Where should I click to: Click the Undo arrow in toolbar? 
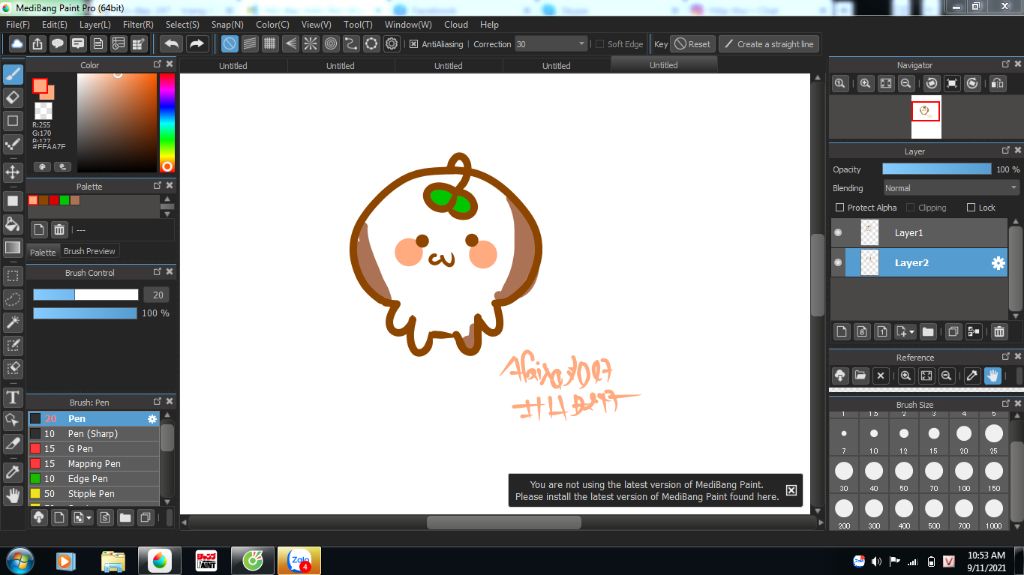tap(172, 44)
